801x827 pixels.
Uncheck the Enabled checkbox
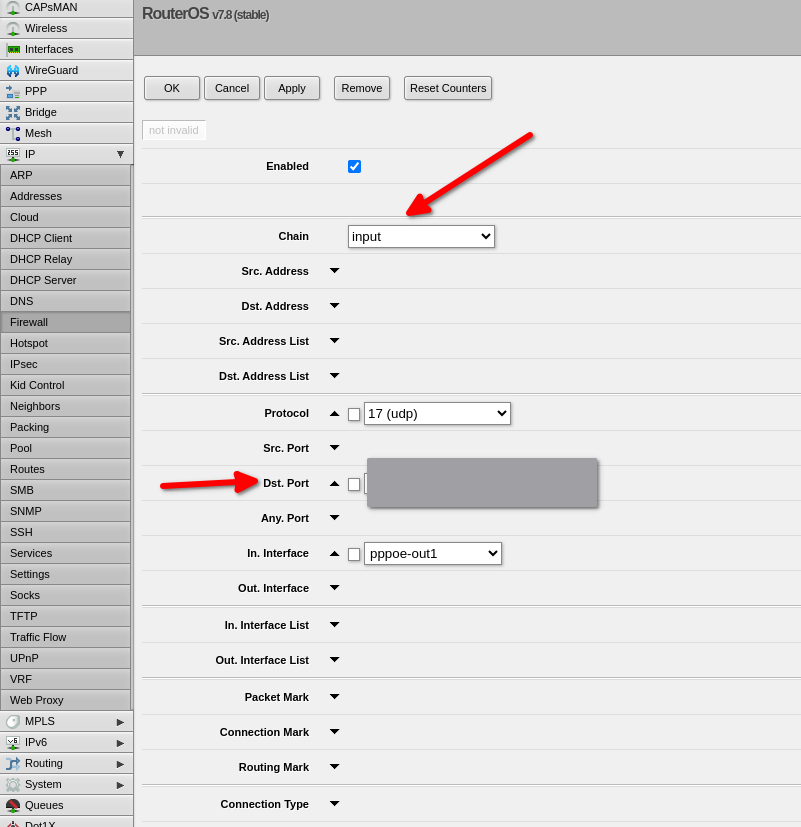pyautogui.click(x=354, y=166)
